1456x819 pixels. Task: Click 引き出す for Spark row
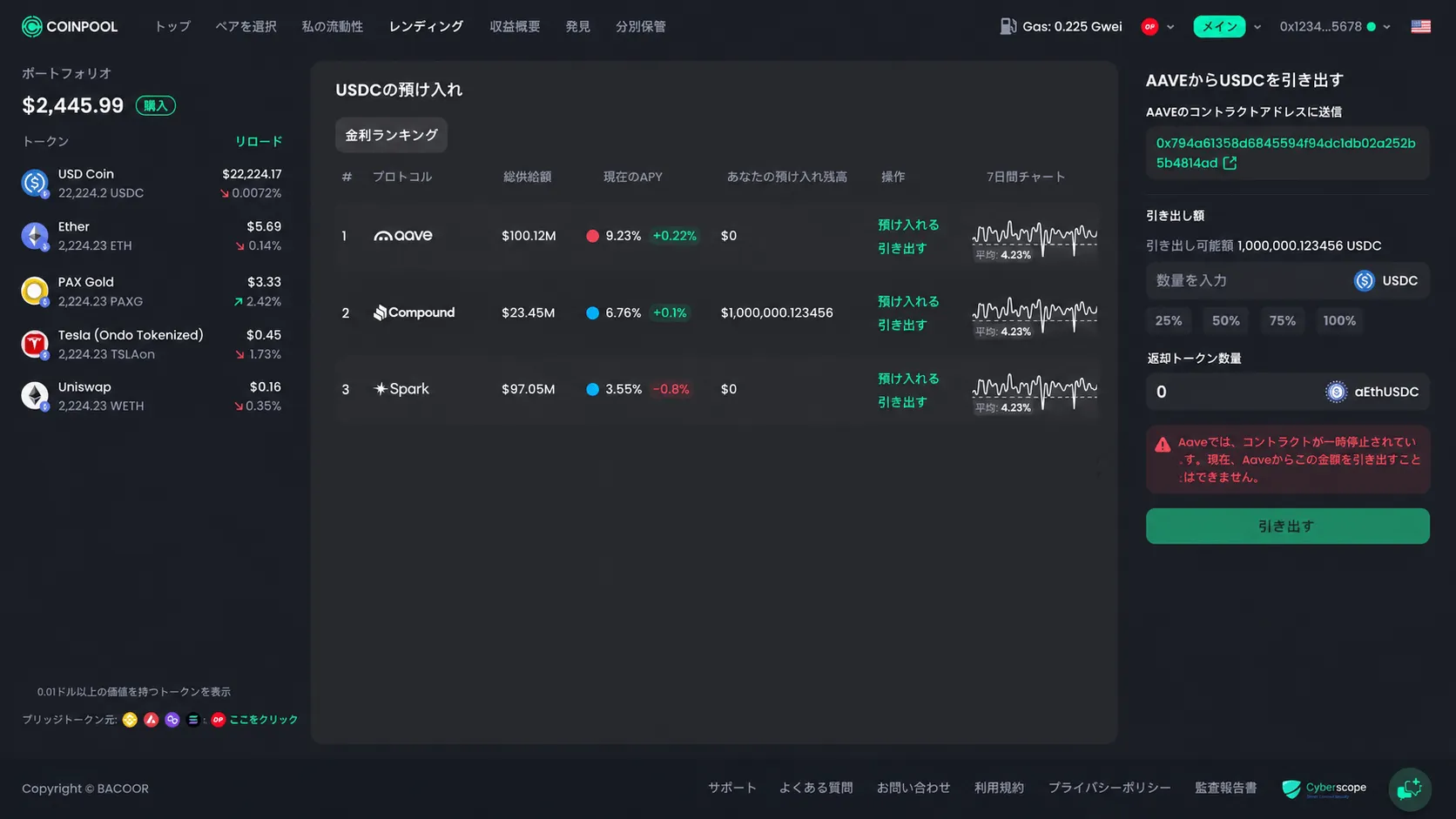[x=902, y=402]
